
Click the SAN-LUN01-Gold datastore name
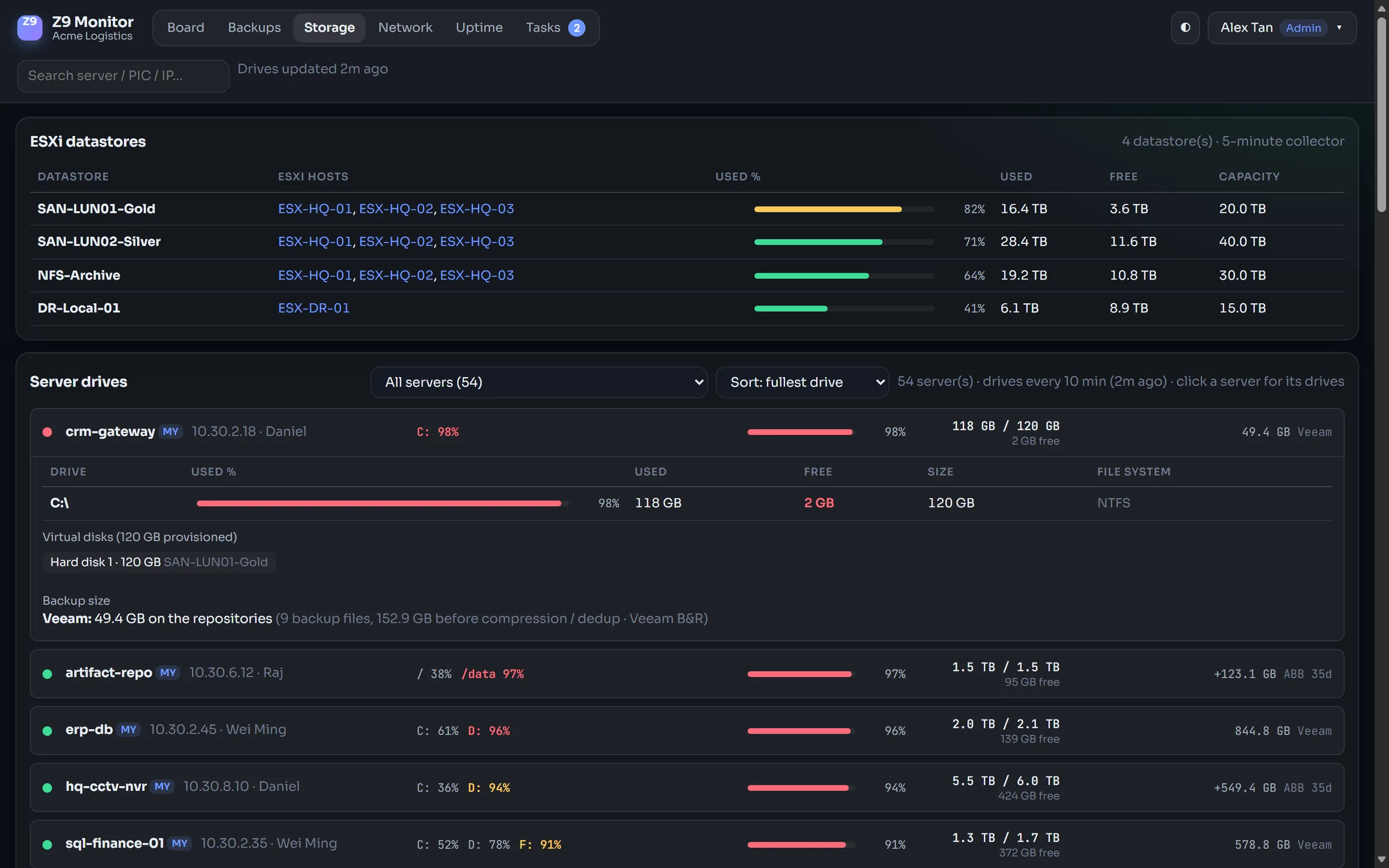tap(97, 209)
